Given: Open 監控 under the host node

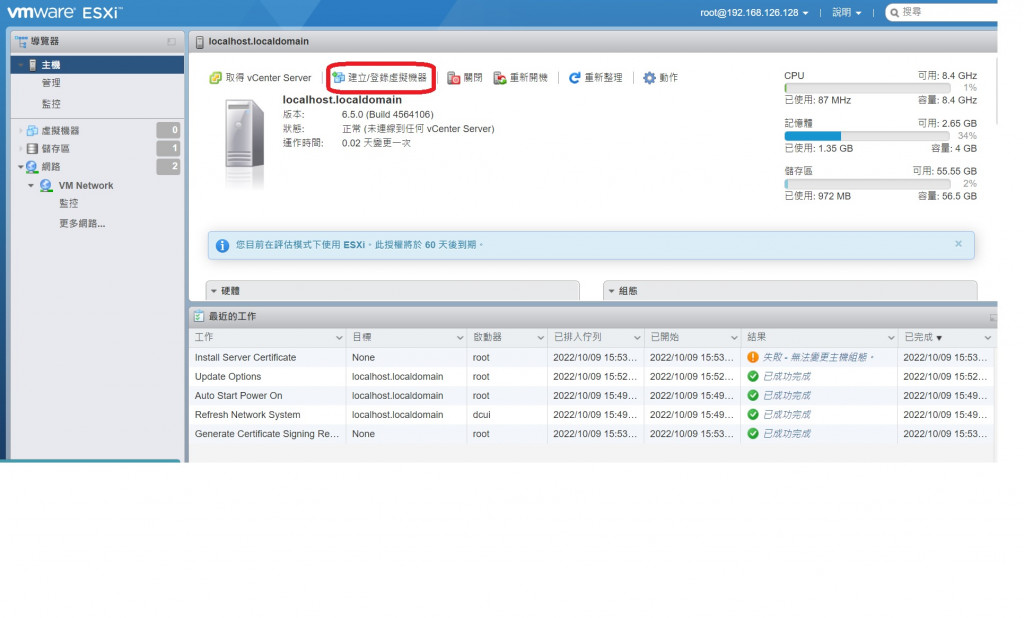Looking at the screenshot, I should (x=51, y=104).
